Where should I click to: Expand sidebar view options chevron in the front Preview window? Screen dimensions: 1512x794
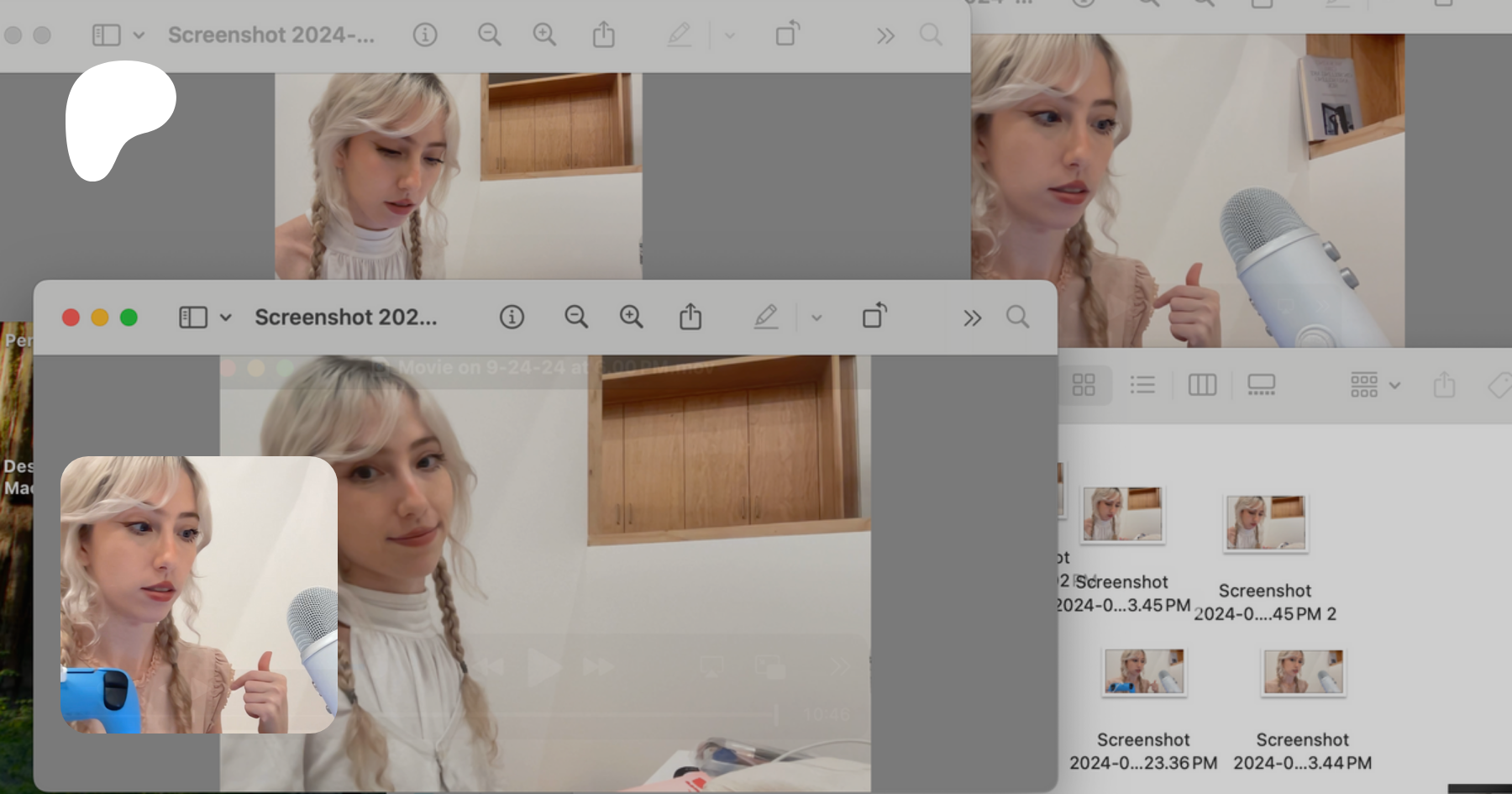pyautogui.click(x=225, y=318)
